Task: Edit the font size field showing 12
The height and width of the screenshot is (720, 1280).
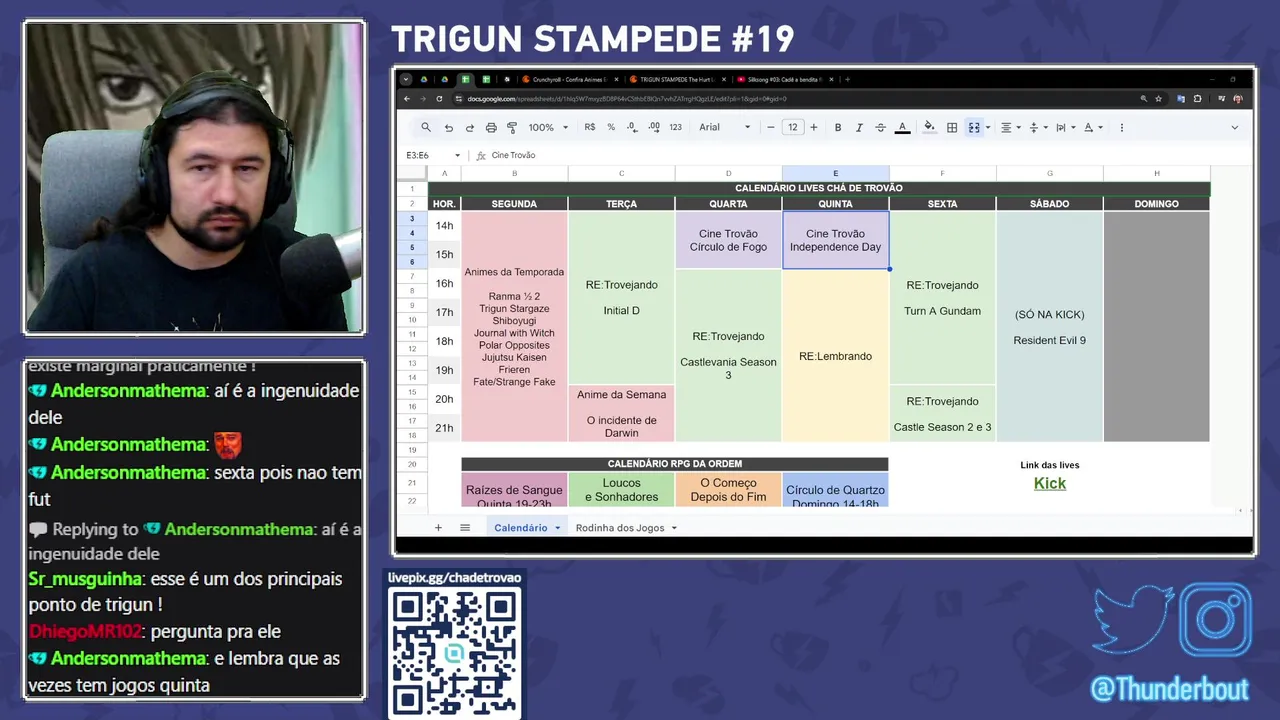Action: pyautogui.click(x=793, y=127)
